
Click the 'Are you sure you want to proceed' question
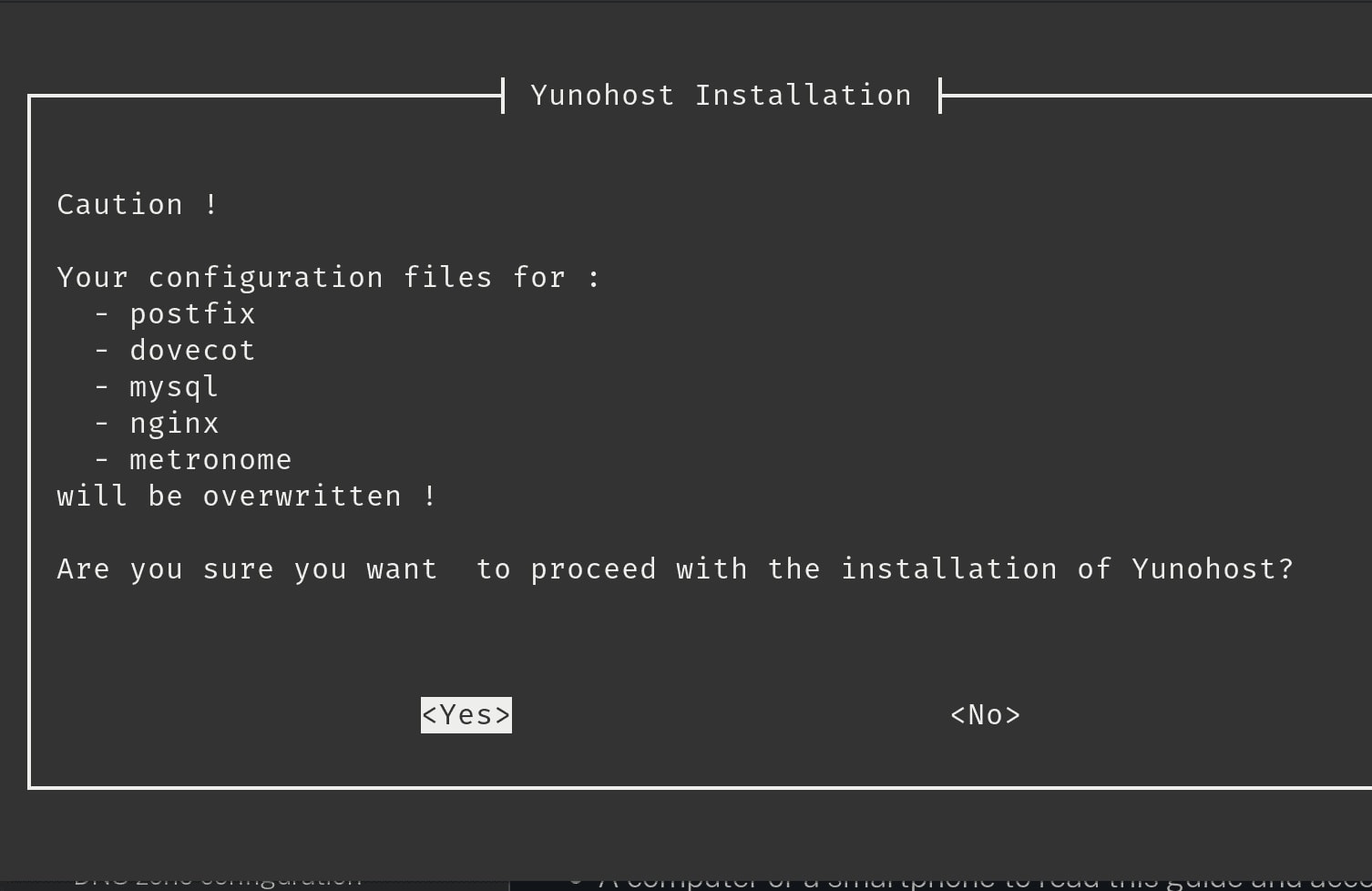pos(675,569)
